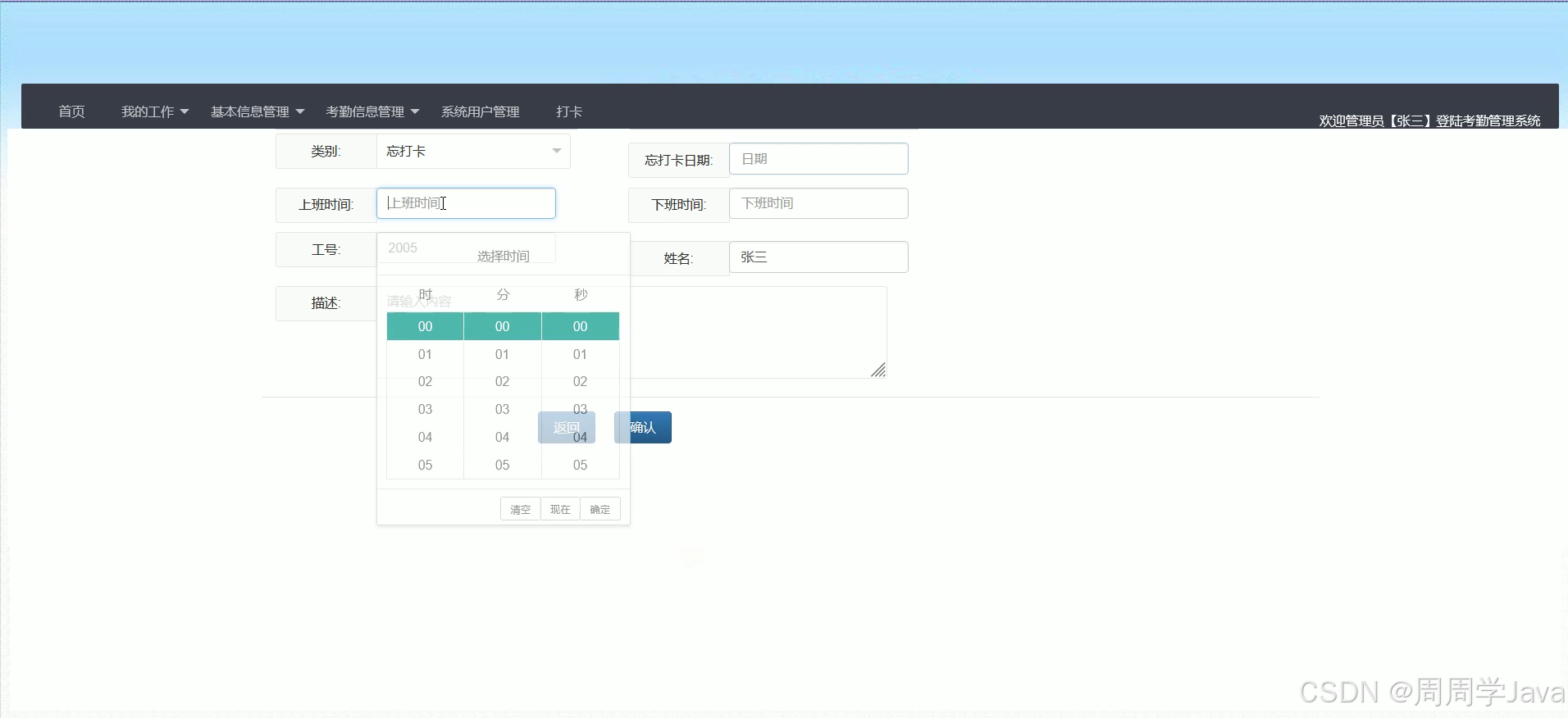Open the 系统用户管理 menu item

481,111
